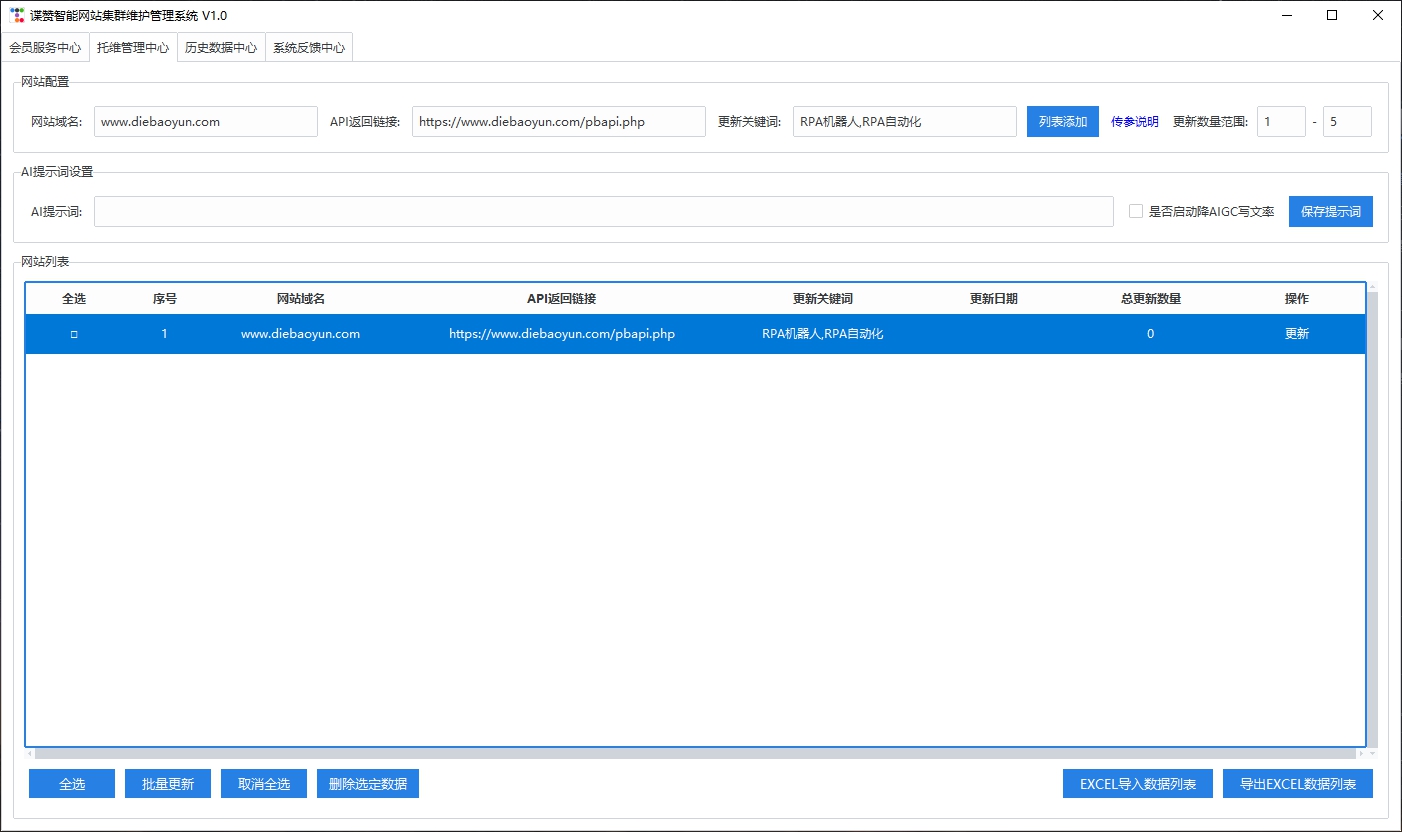Click the 网站域名 column header
Viewport: 1402px width, 832px height.
point(301,299)
